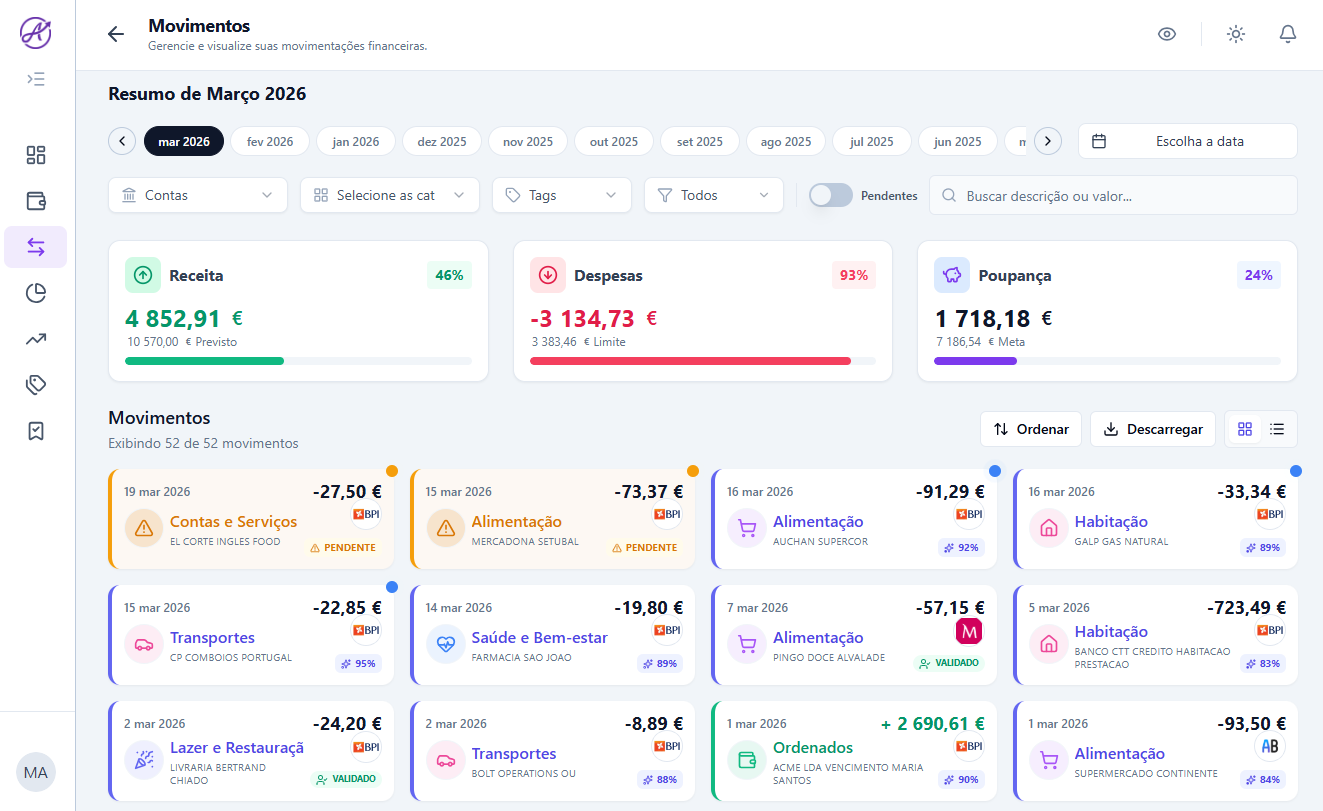Open notifications via the bell icon
Screen dimensions: 1323x811
[x=1288, y=33]
